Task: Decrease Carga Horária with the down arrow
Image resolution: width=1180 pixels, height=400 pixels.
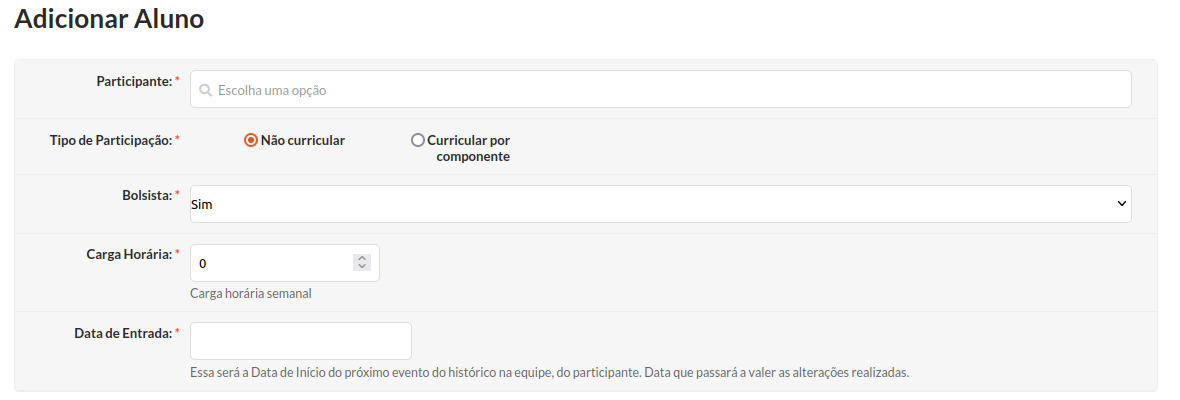Action: tap(362, 267)
